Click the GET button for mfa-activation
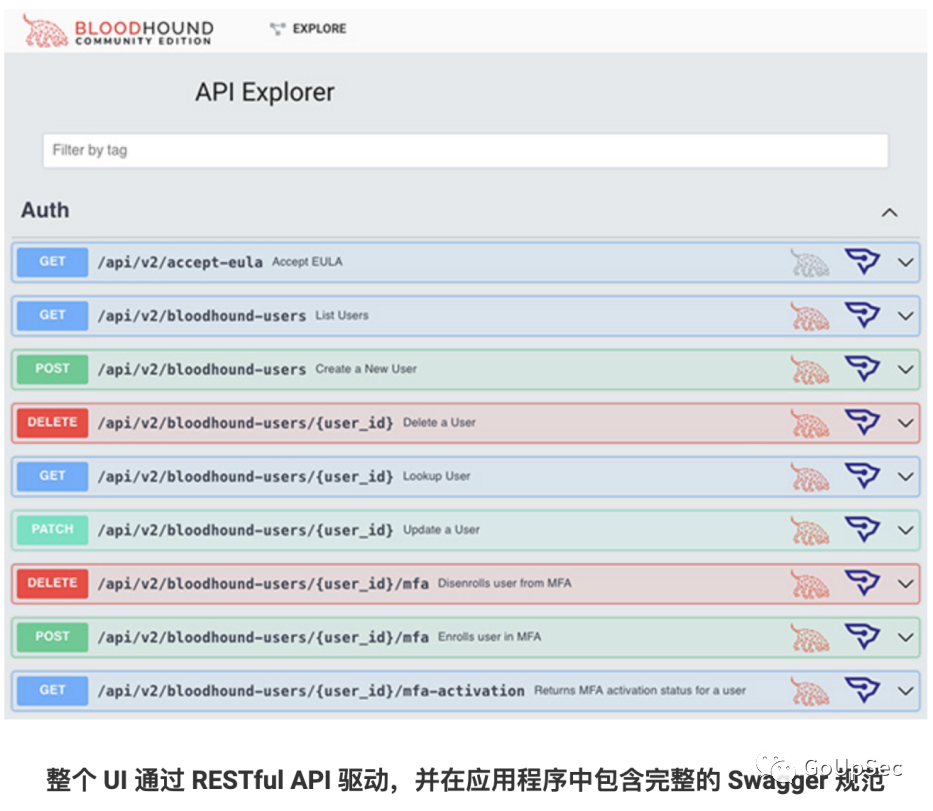The height and width of the screenshot is (811, 933). point(52,690)
